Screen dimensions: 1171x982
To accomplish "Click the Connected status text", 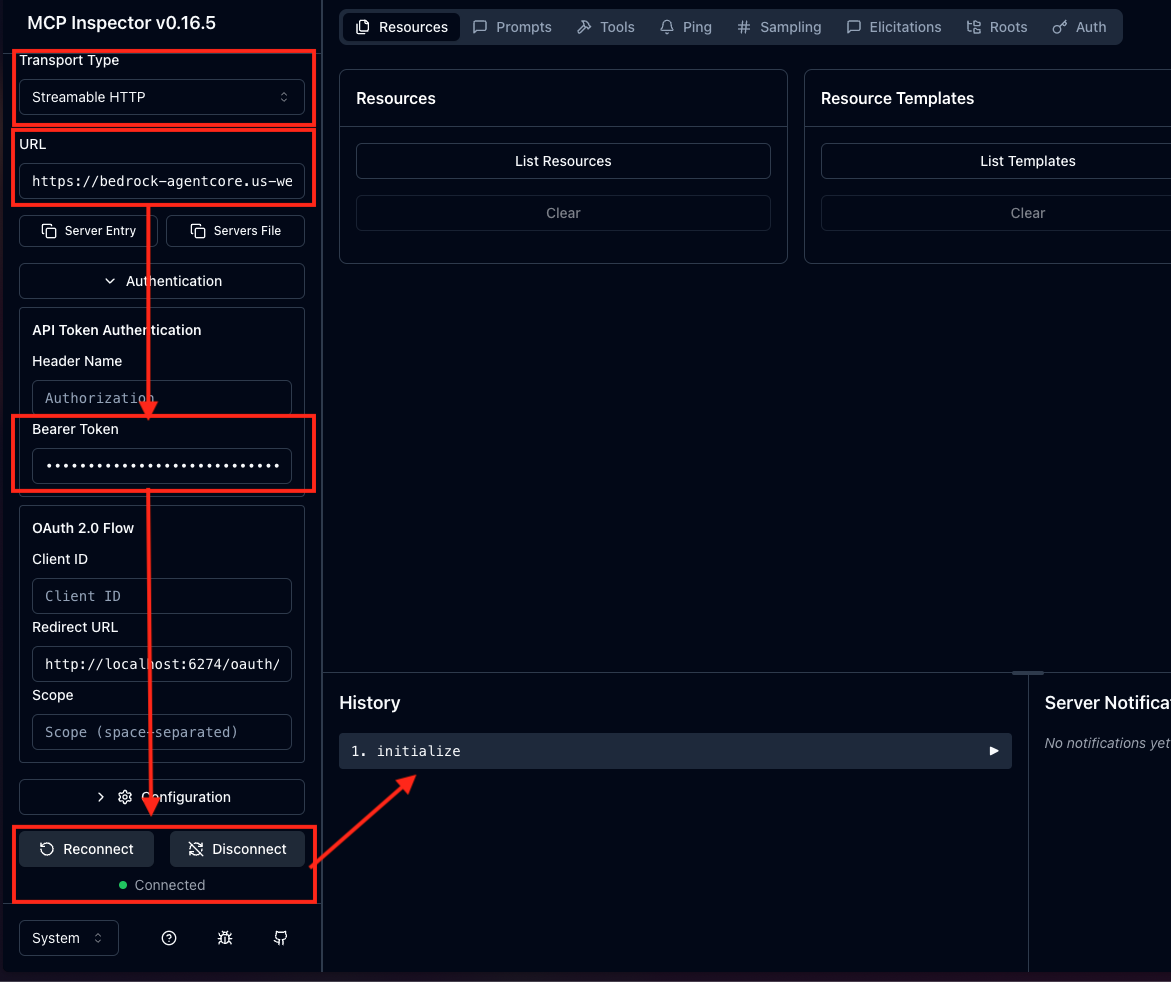I will 170,885.
